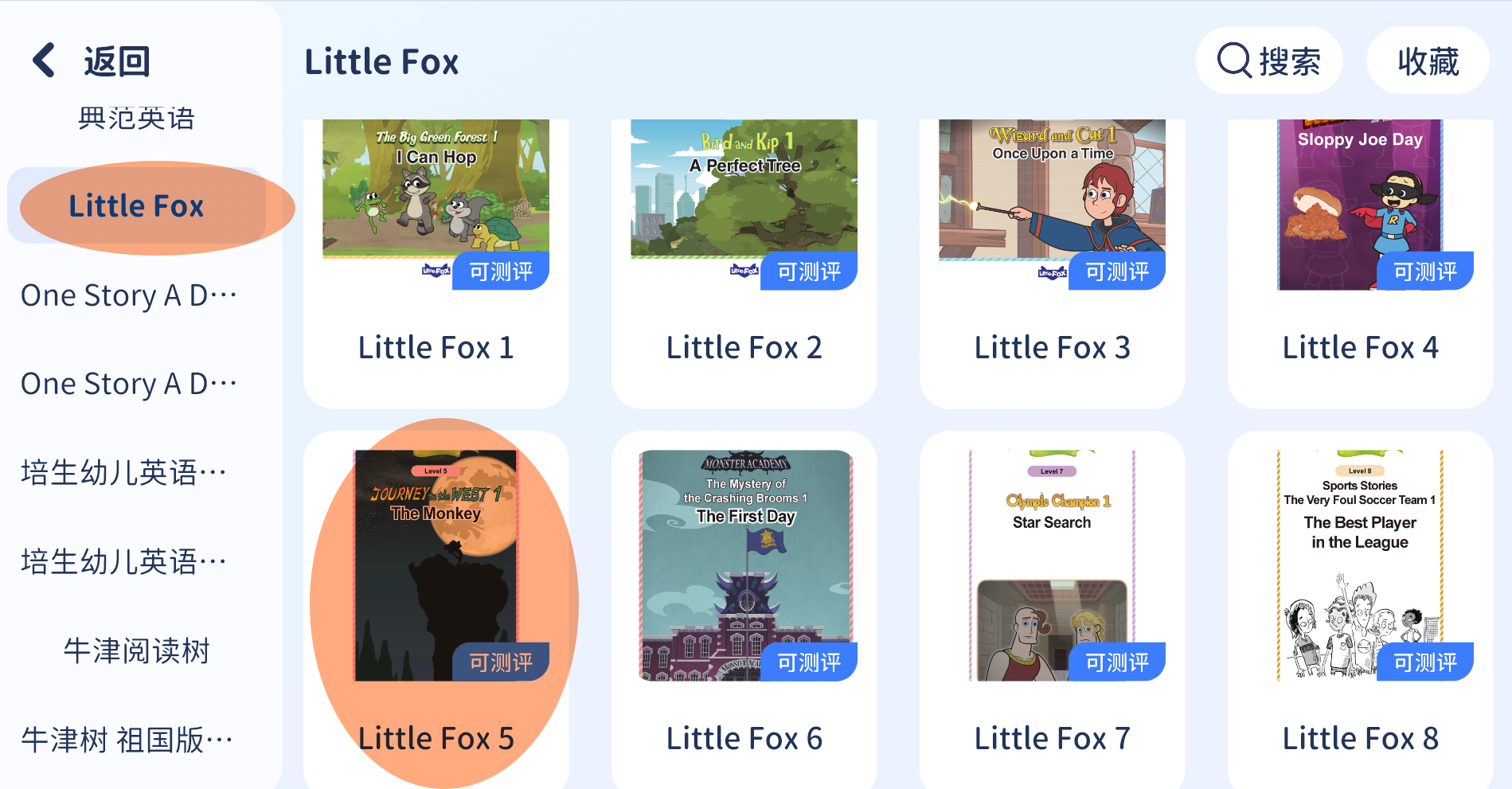Click the Little Fox 6 title label
The image size is (1512, 789).
pyautogui.click(x=744, y=738)
